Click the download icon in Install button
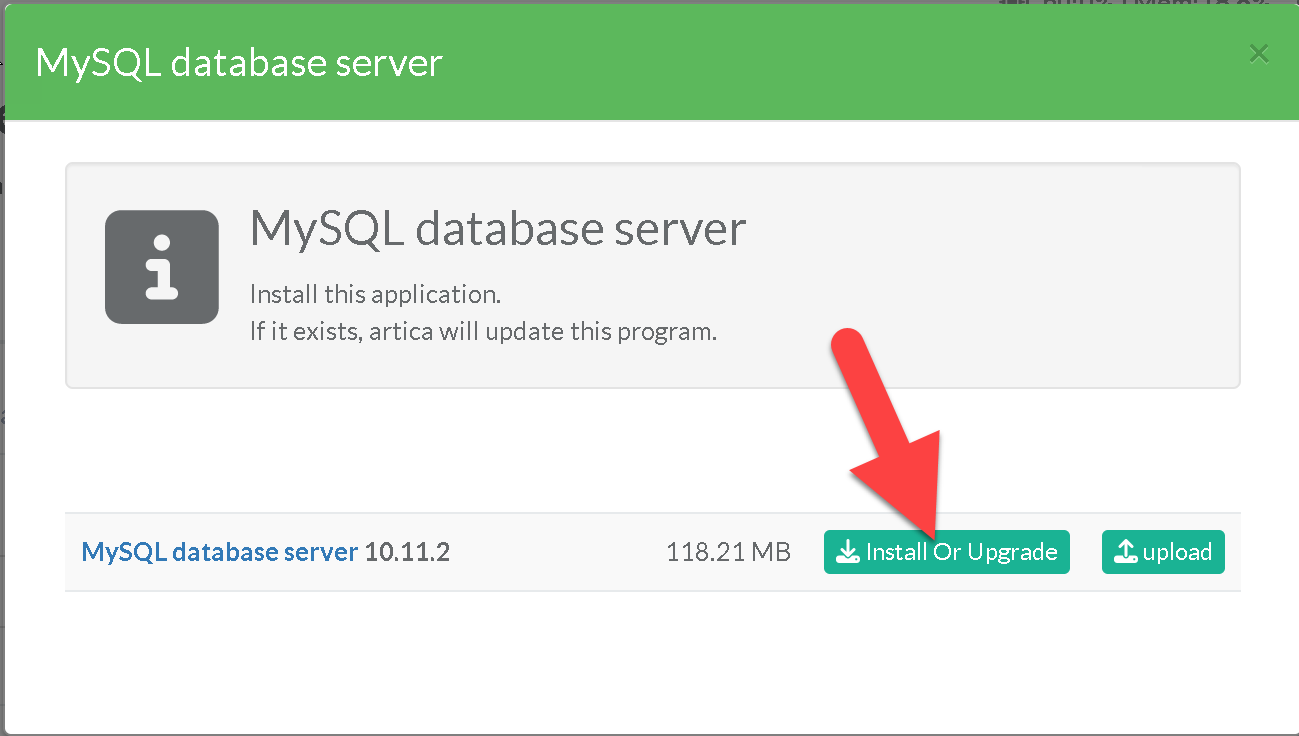Viewport: 1299px width, 736px height. click(x=847, y=552)
